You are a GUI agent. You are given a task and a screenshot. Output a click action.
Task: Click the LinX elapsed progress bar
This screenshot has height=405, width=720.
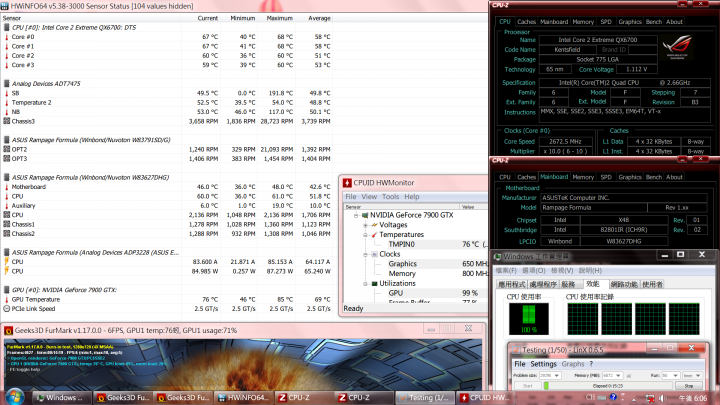(608, 386)
